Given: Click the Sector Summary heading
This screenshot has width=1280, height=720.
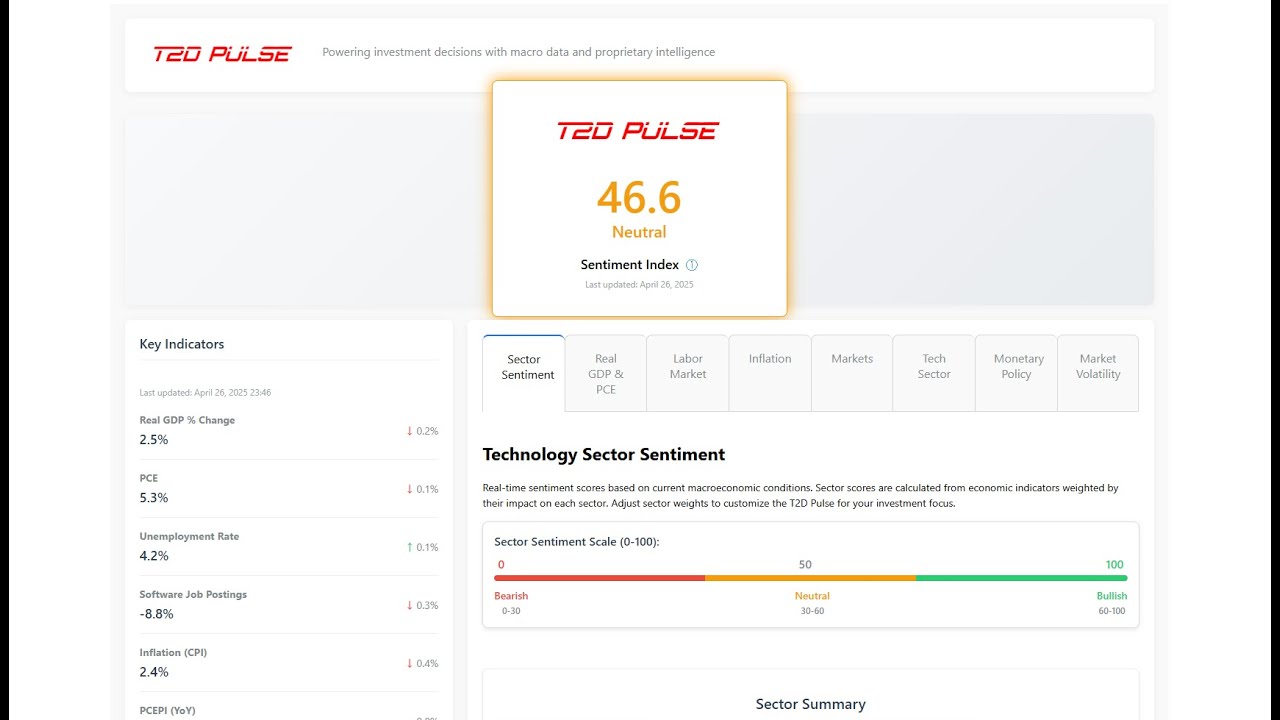Looking at the screenshot, I should click(x=811, y=704).
